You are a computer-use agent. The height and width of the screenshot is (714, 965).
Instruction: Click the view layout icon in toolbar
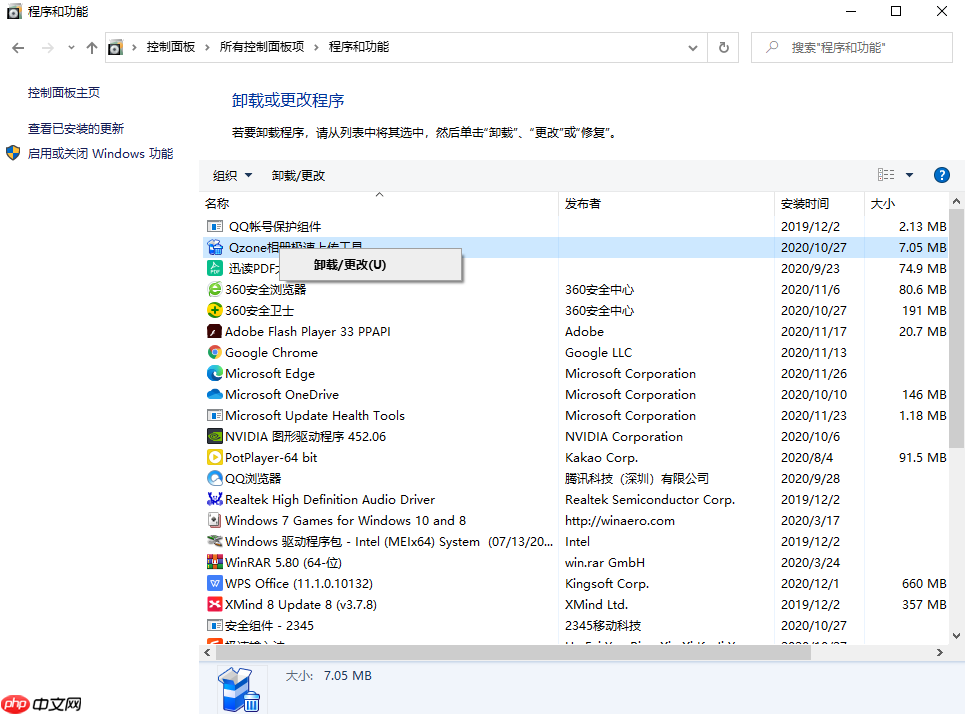[x=886, y=175]
